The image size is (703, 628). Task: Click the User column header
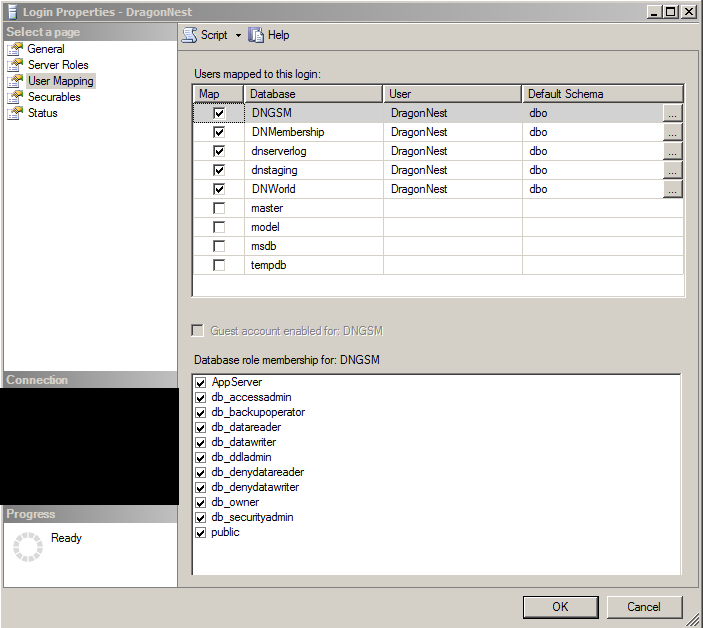[x=452, y=94]
